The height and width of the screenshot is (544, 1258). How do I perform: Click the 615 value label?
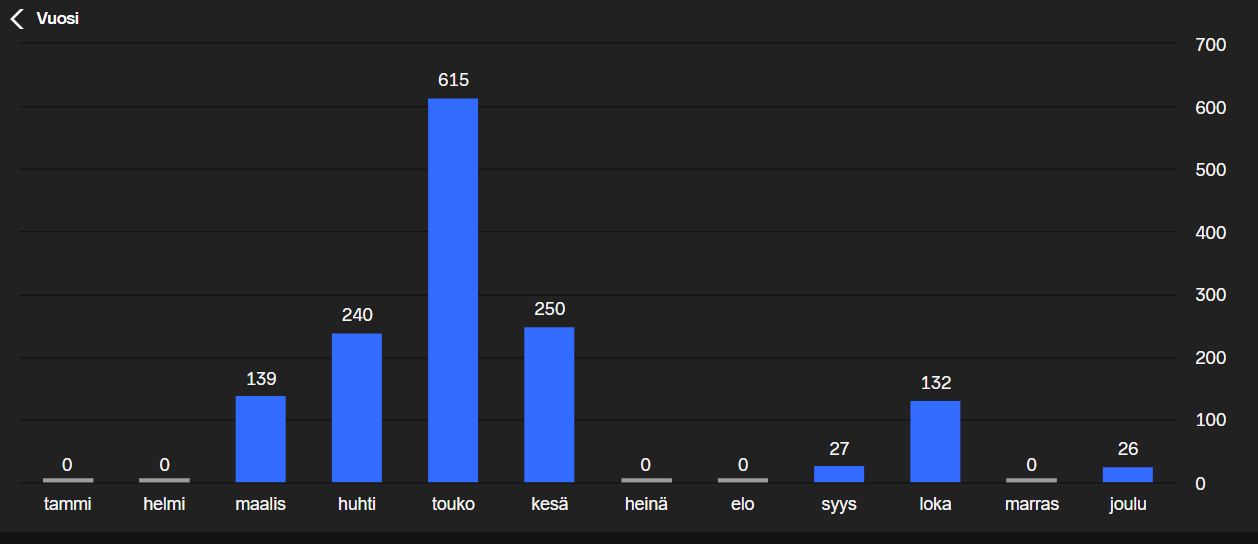coord(453,80)
